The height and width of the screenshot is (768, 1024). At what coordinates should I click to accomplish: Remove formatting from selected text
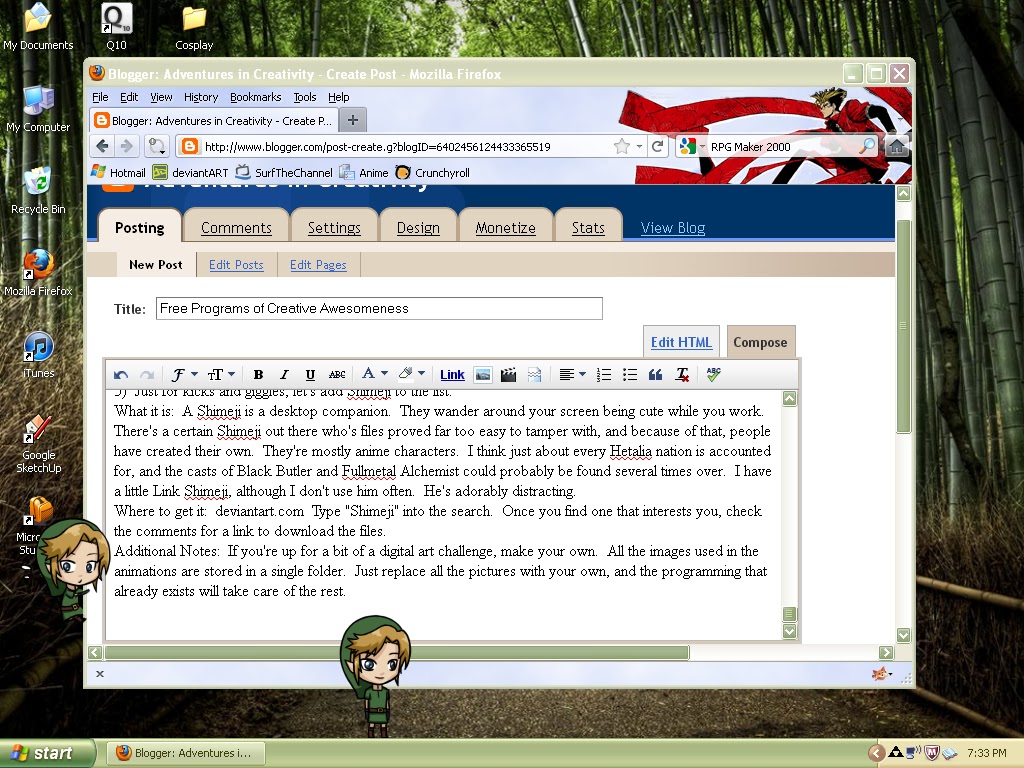pyautogui.click(x=682, y=375)
